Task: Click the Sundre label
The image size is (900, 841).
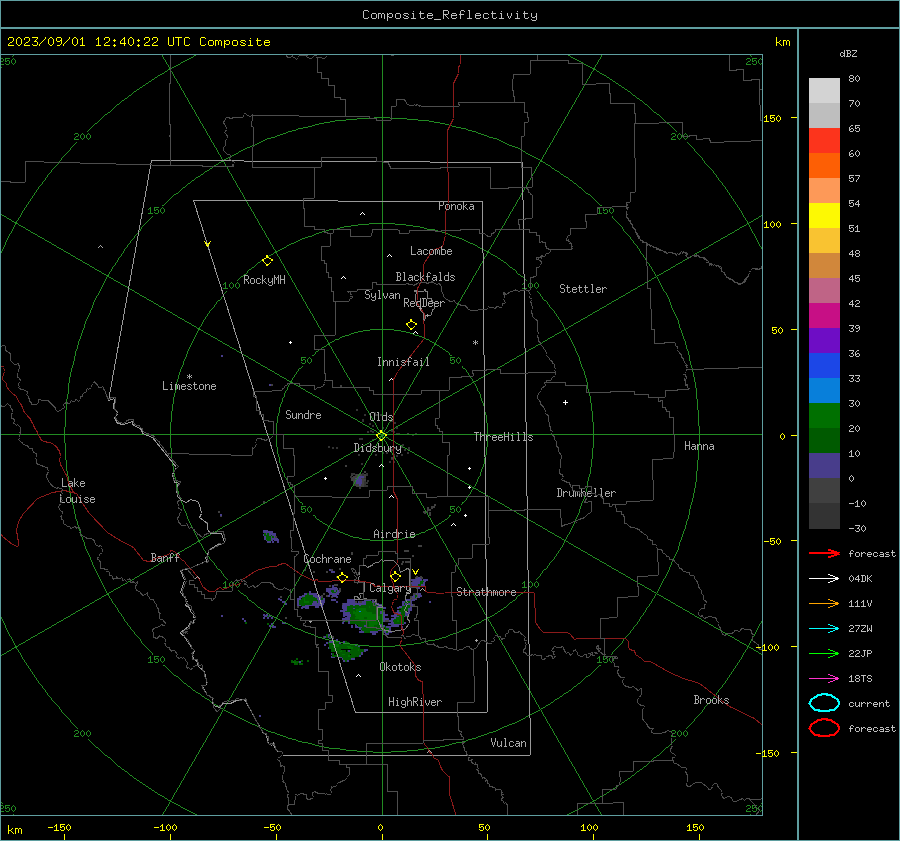Action: [x=303, y=414]
